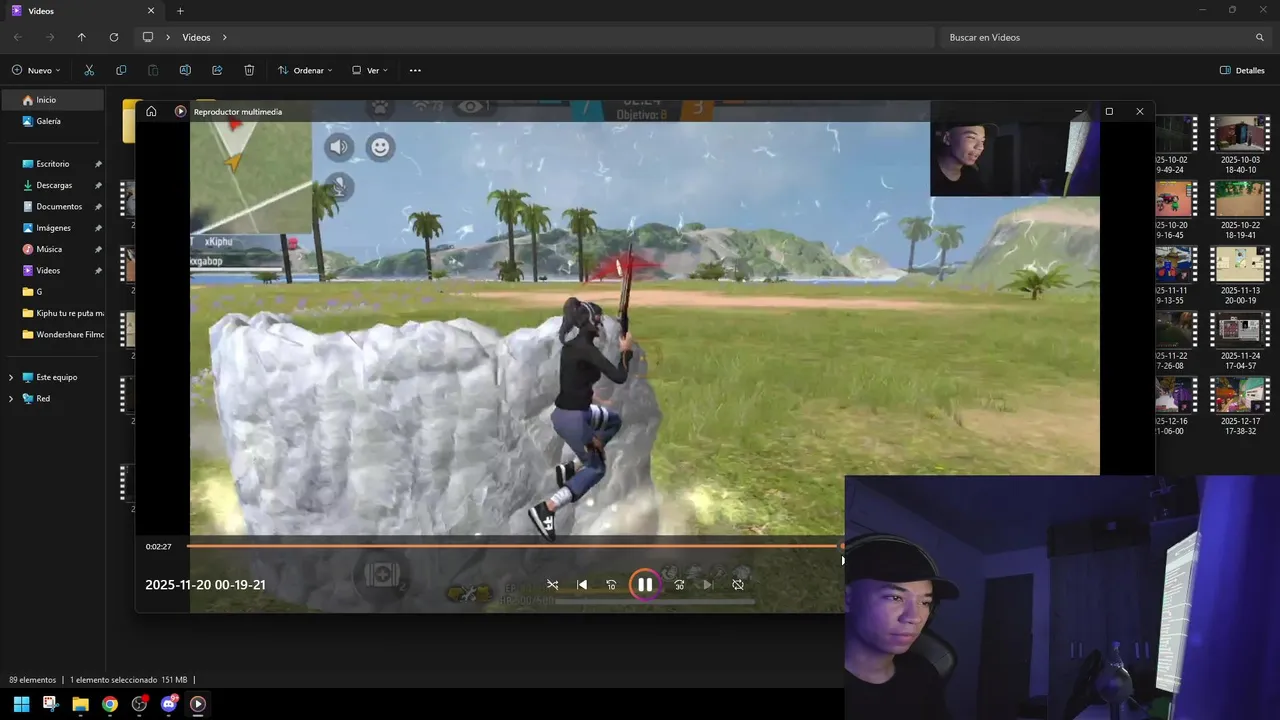Open Imágenes in the sidebar
Image resolution: width=1280 pixels, height=720 pixels.
(x=53, y=228)
